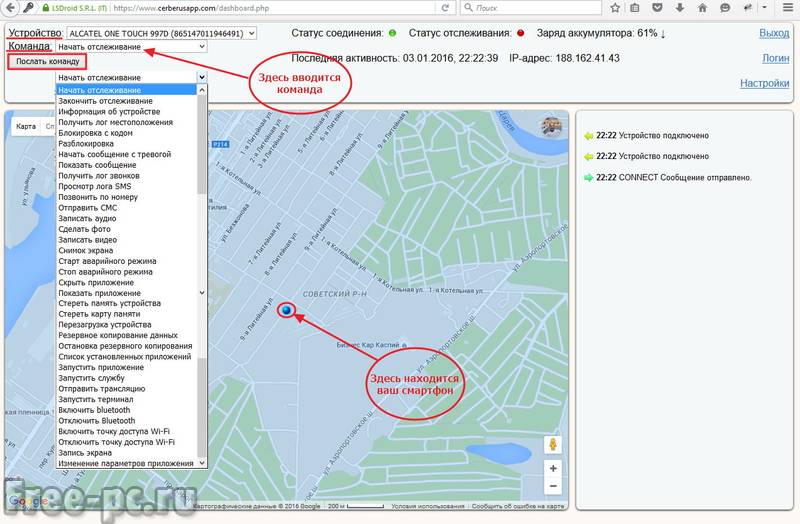Click the magnifier icon in the search box

point(468,8)
